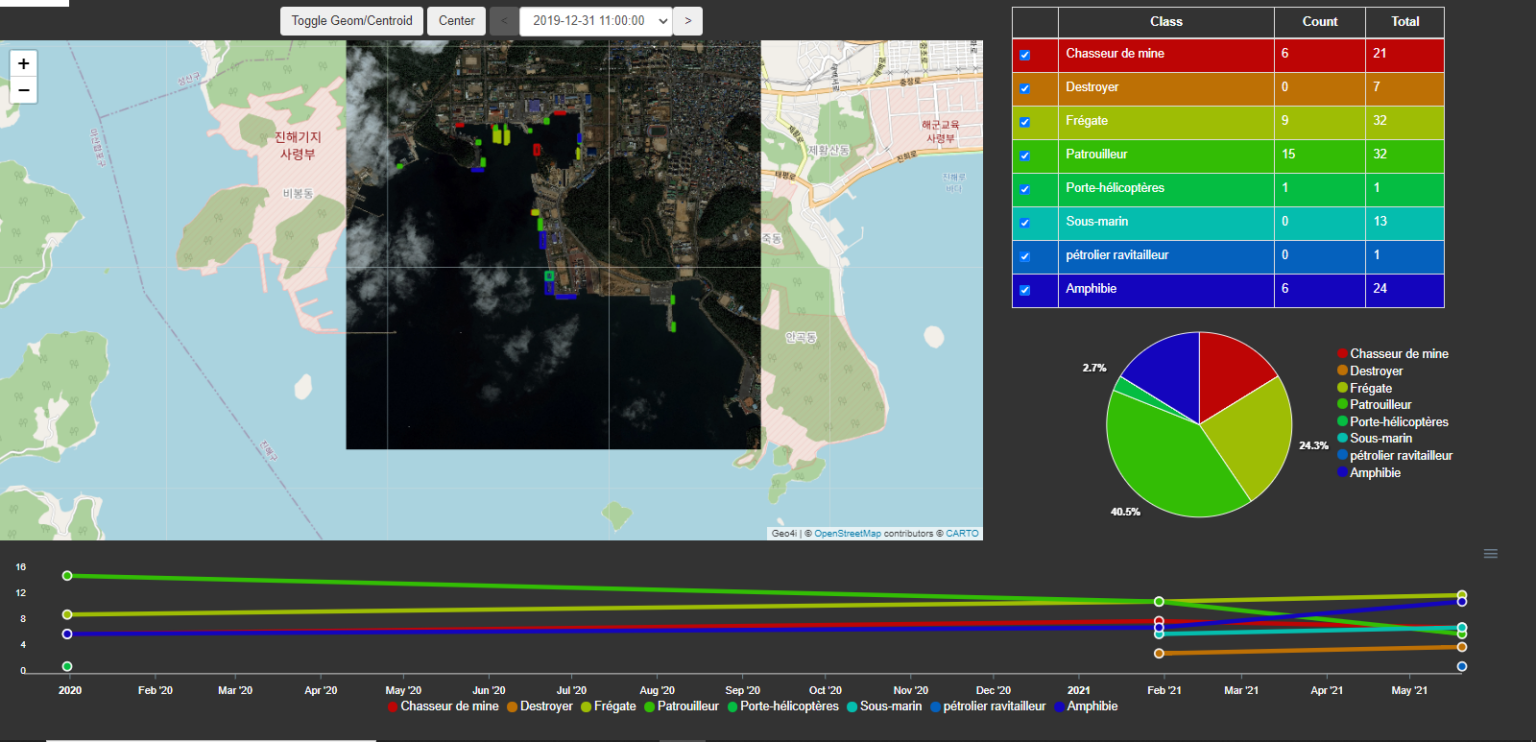Image resolution: width=1536 pixels, height=742 pixels.
Task: Disable the Sous-marin class checkbox
Action: [x=1024, y=223]
